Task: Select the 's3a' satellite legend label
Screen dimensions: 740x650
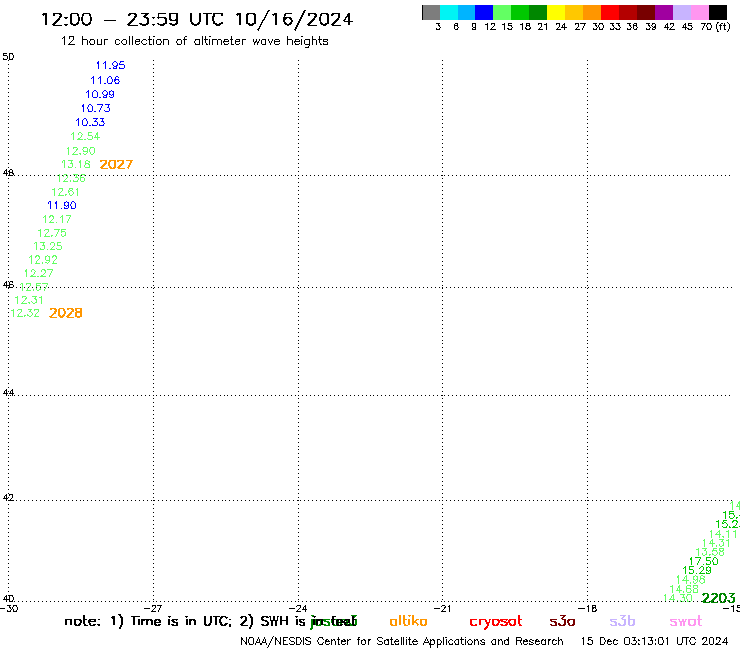Action: pyautogui.click(x=562, y=621)
